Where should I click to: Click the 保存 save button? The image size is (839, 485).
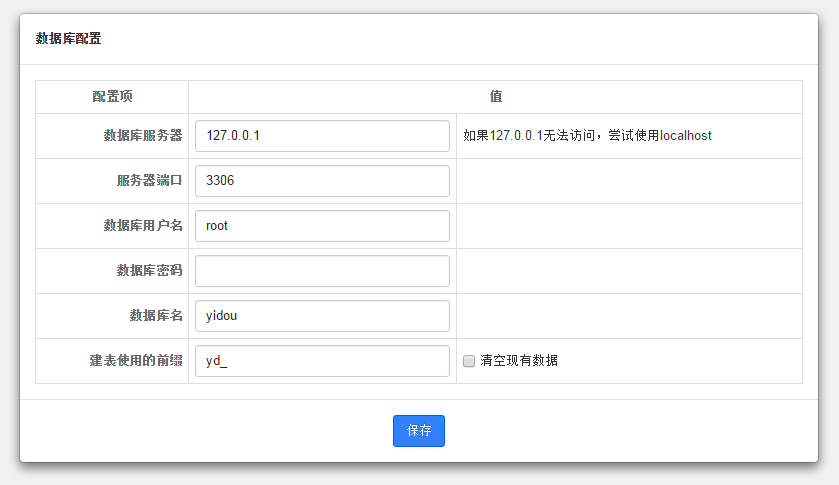tap(418, 430)
